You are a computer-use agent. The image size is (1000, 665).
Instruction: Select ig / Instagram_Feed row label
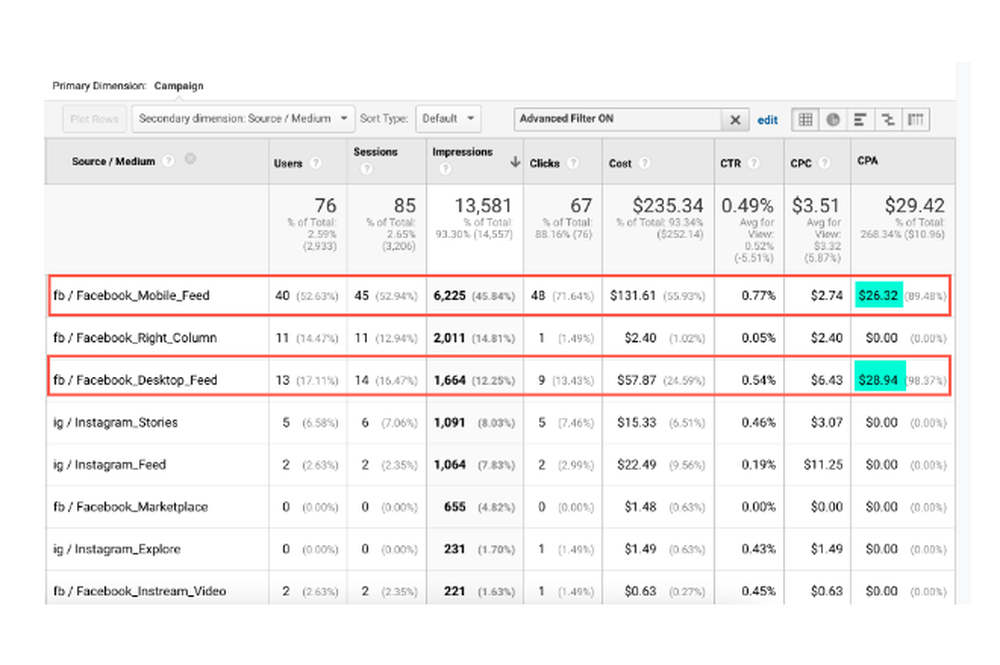point(110,465)
